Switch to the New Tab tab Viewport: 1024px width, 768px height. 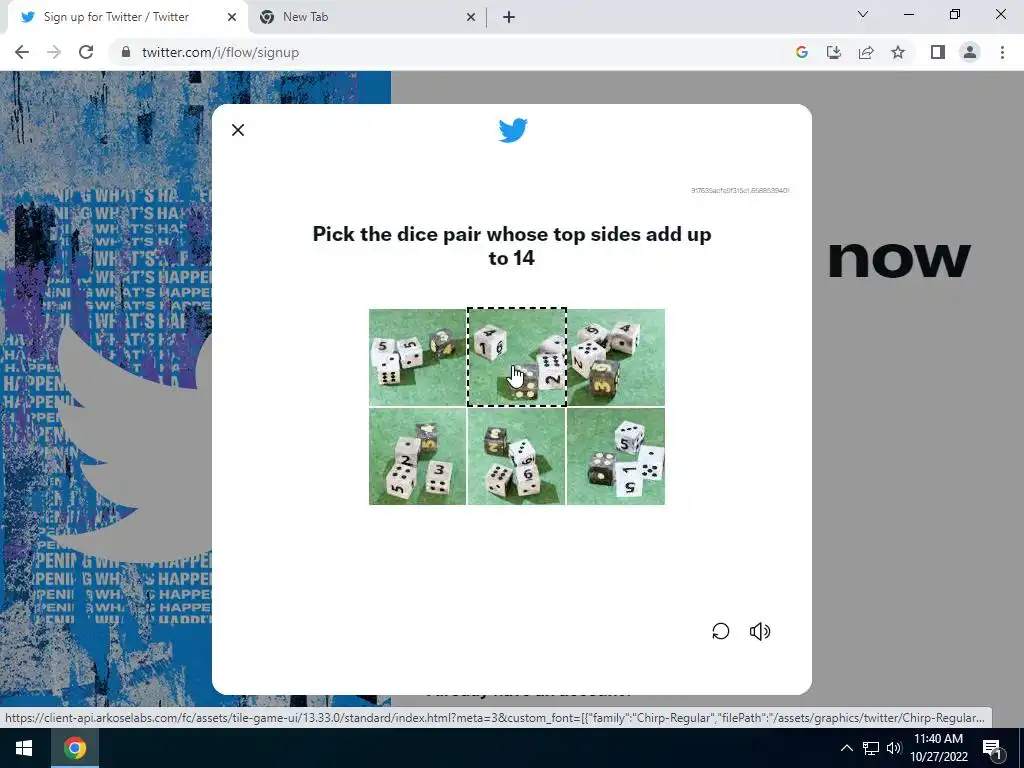click(367, 17)
